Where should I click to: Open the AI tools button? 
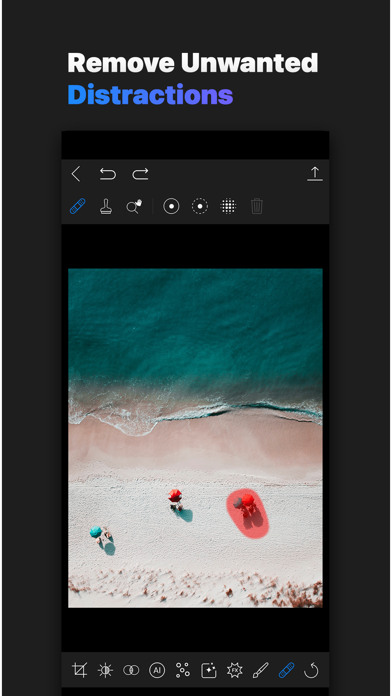pyautogui.click(x=157, y=670)
